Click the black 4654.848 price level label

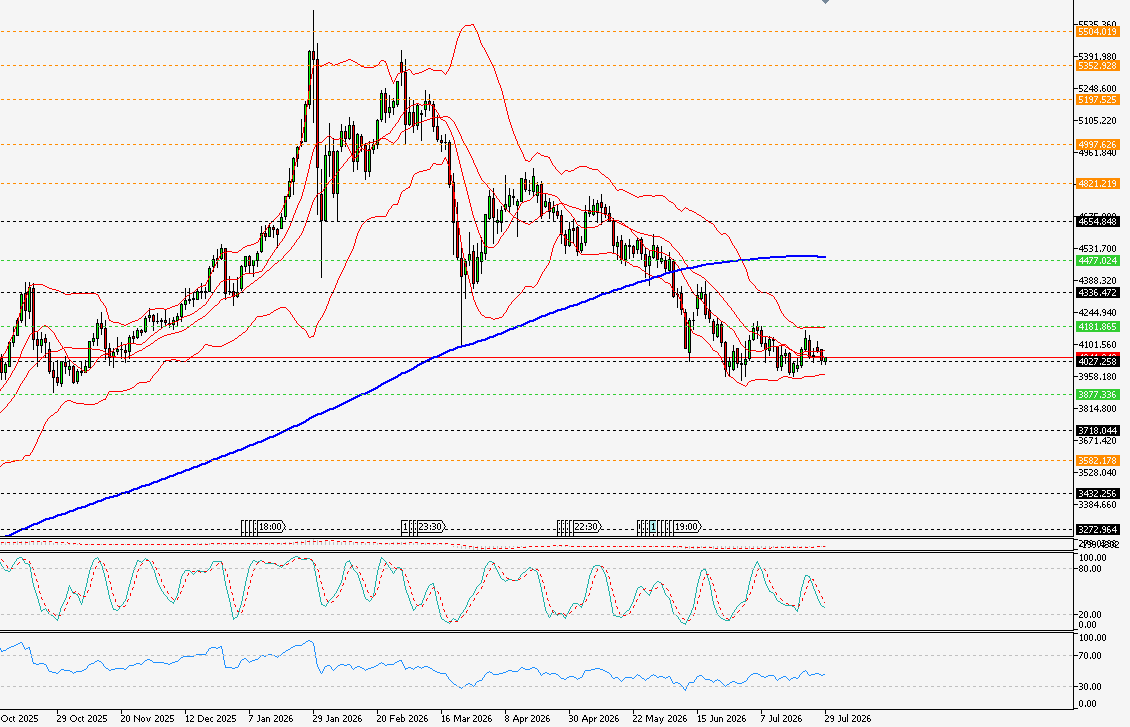click(1097, 221)
